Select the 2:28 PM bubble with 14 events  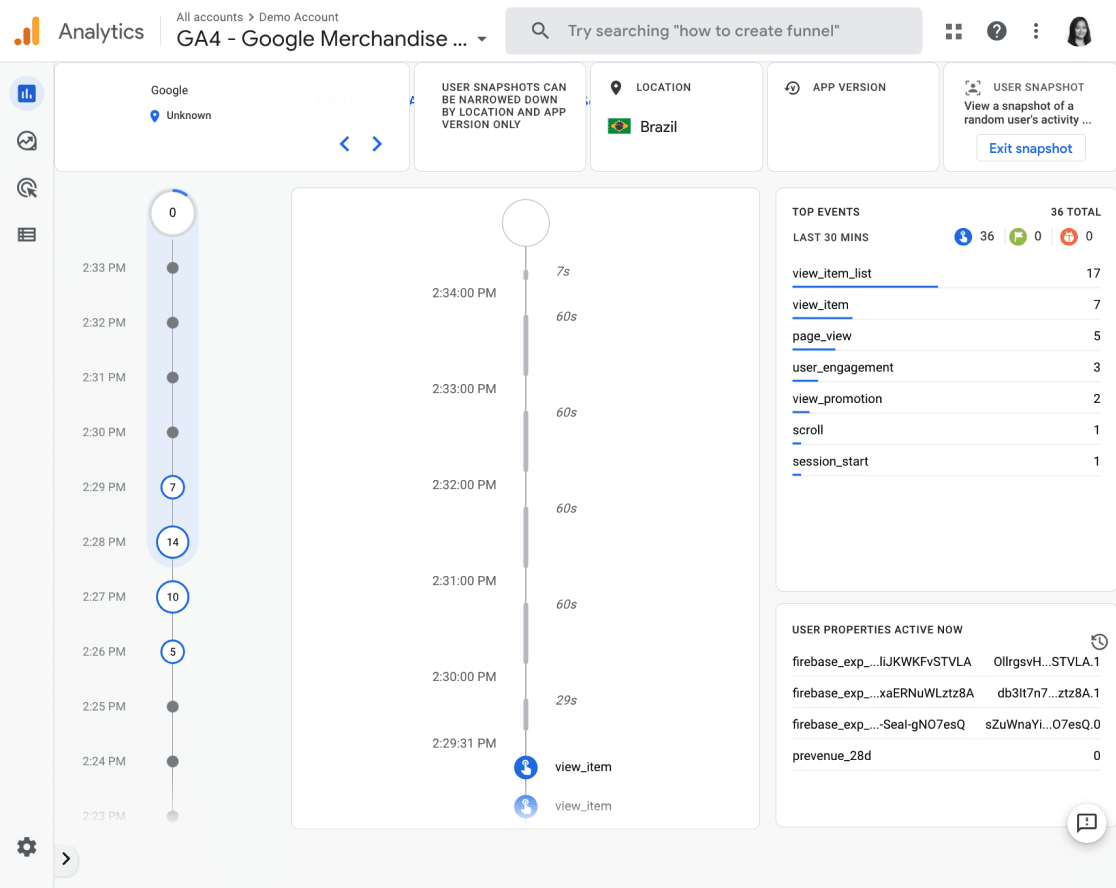point(173,542)
